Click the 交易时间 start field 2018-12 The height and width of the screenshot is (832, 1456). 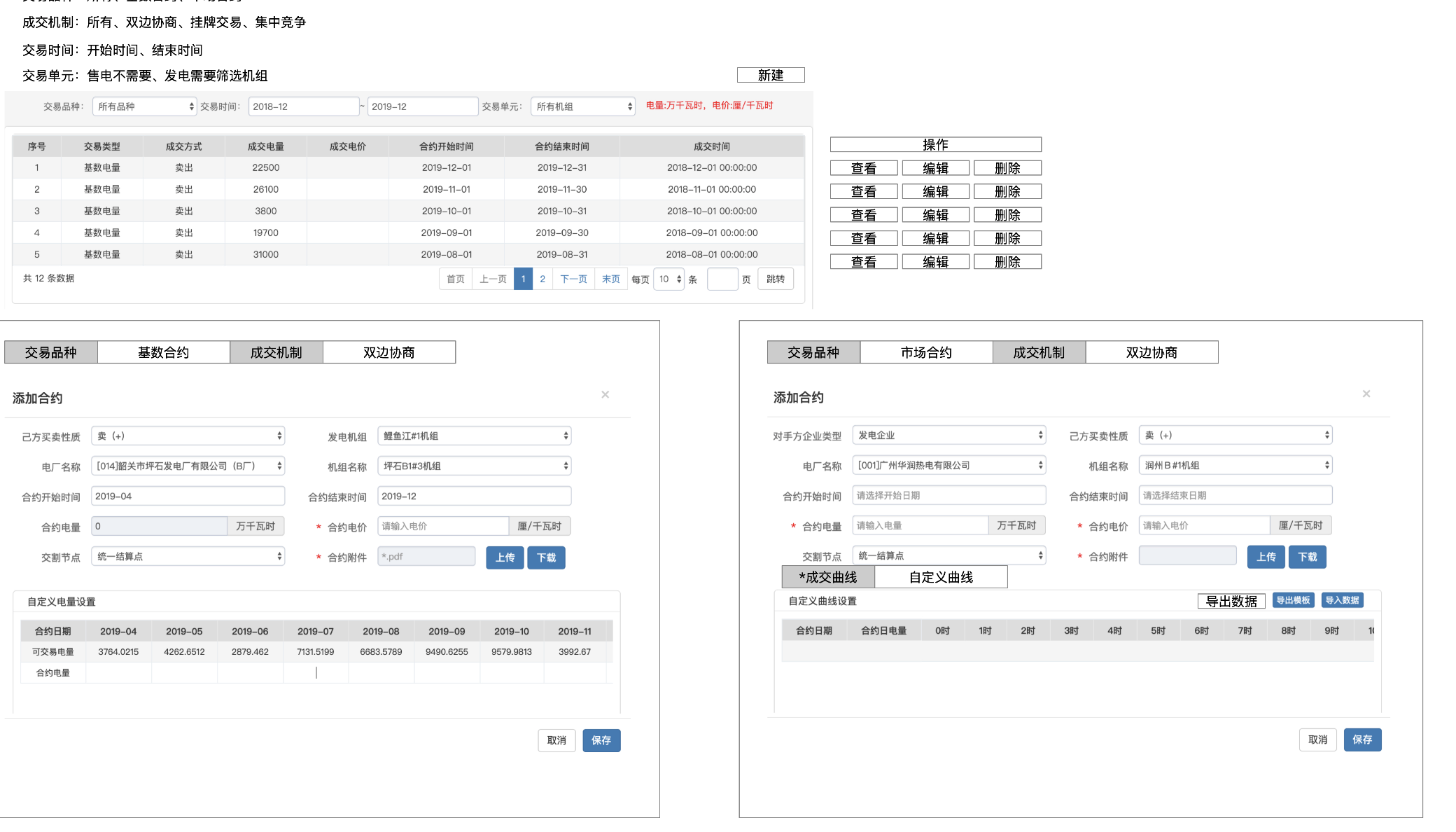tap(304, 106)
